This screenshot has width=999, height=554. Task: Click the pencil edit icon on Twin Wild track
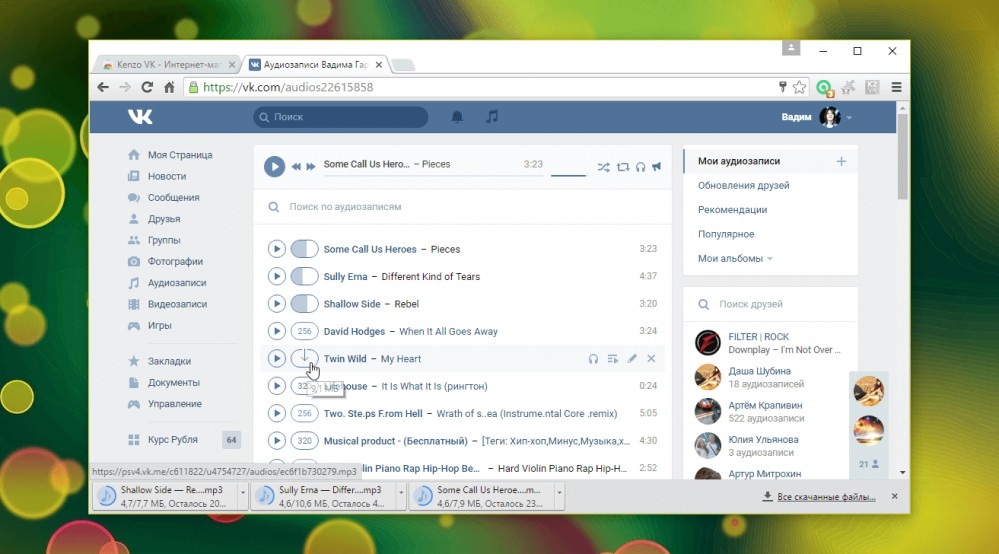[632, 359]
